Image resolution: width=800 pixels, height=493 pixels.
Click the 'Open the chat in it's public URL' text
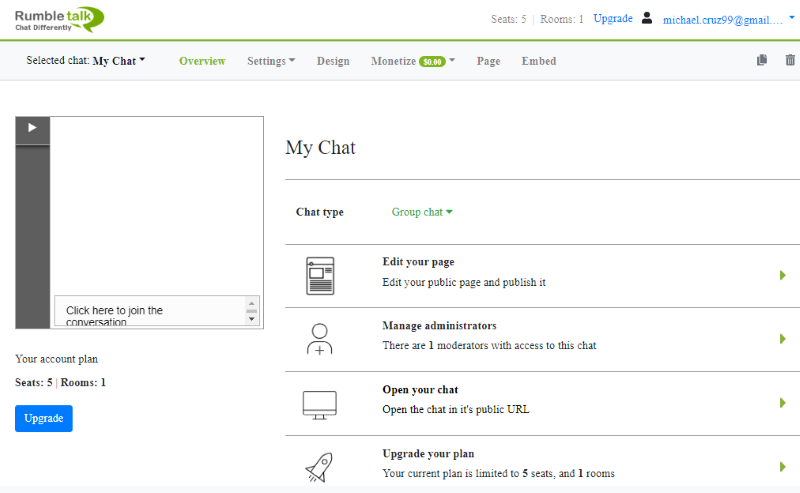(x=456, y=409)
